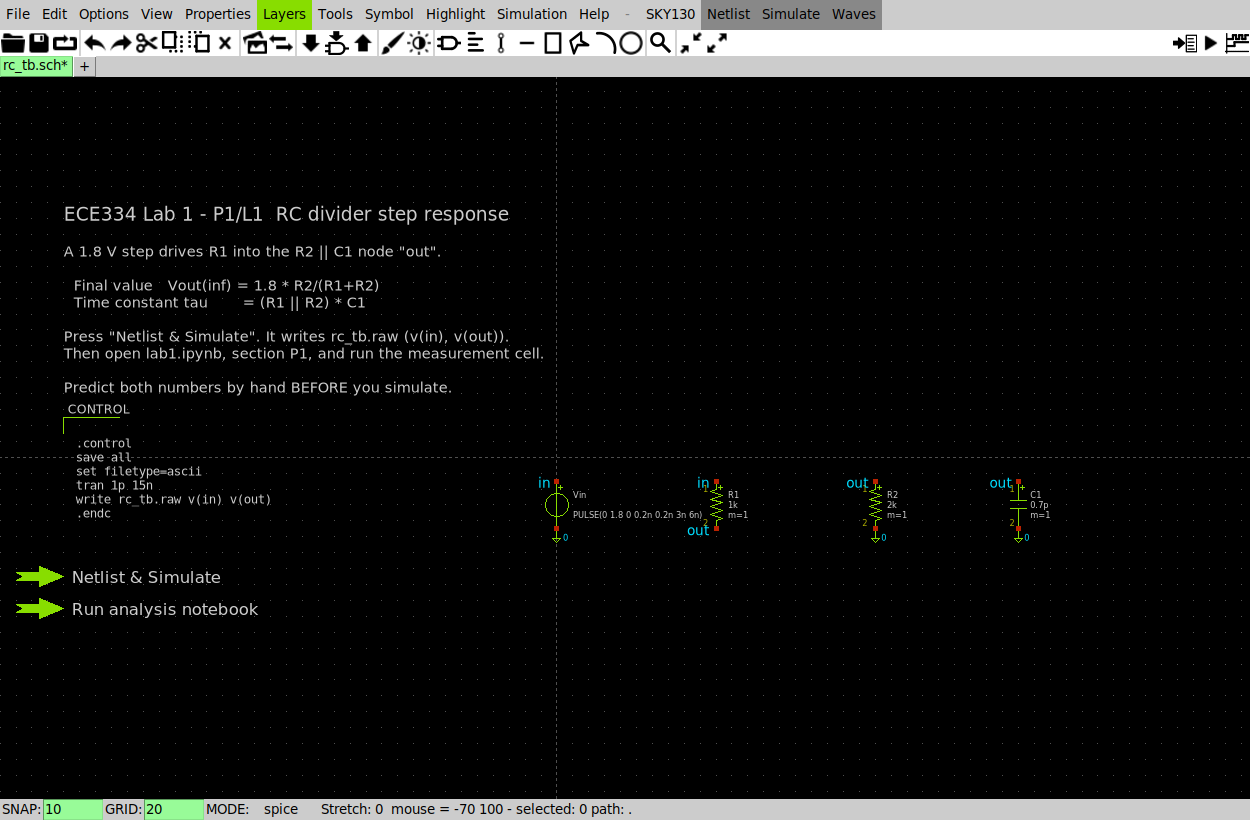
Task: Click the outward-arrows zoom full icon
Action: [x=716, y=43]
